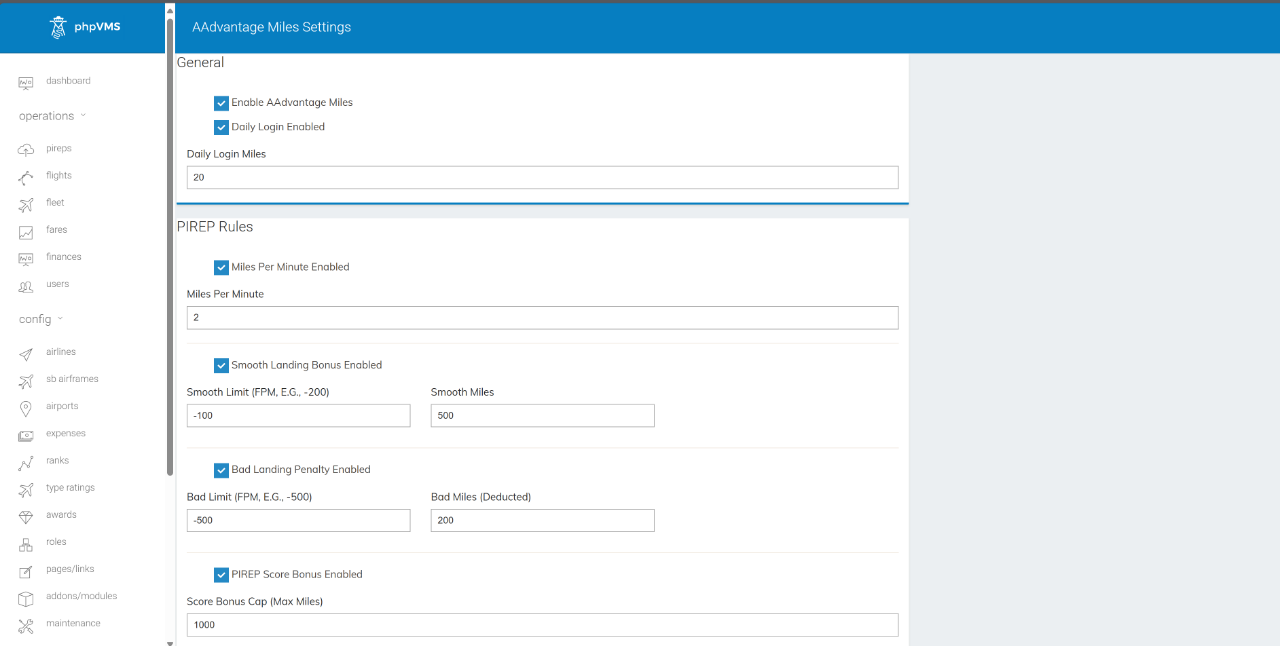Image resolution: width=1280 pixels, height=646 pixels.
Task: Click the maintenance tools icon
Action: click(x=26, y=625)
